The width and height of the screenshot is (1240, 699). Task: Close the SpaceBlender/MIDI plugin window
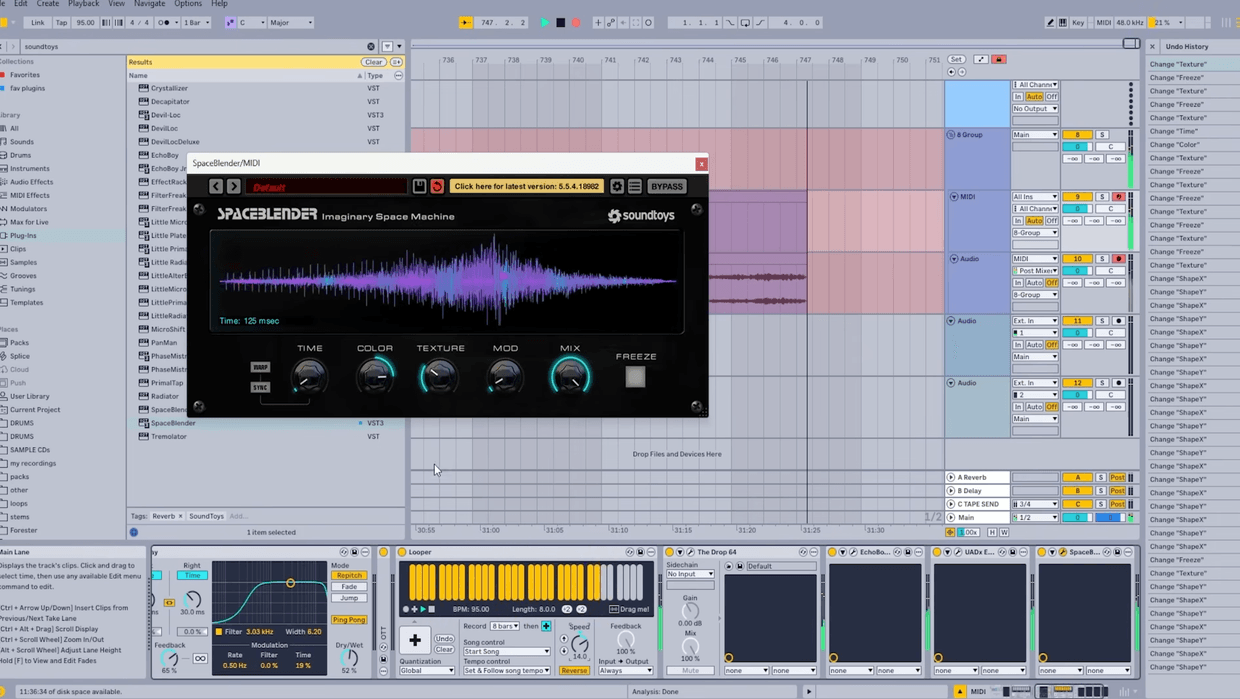point(701,164)
